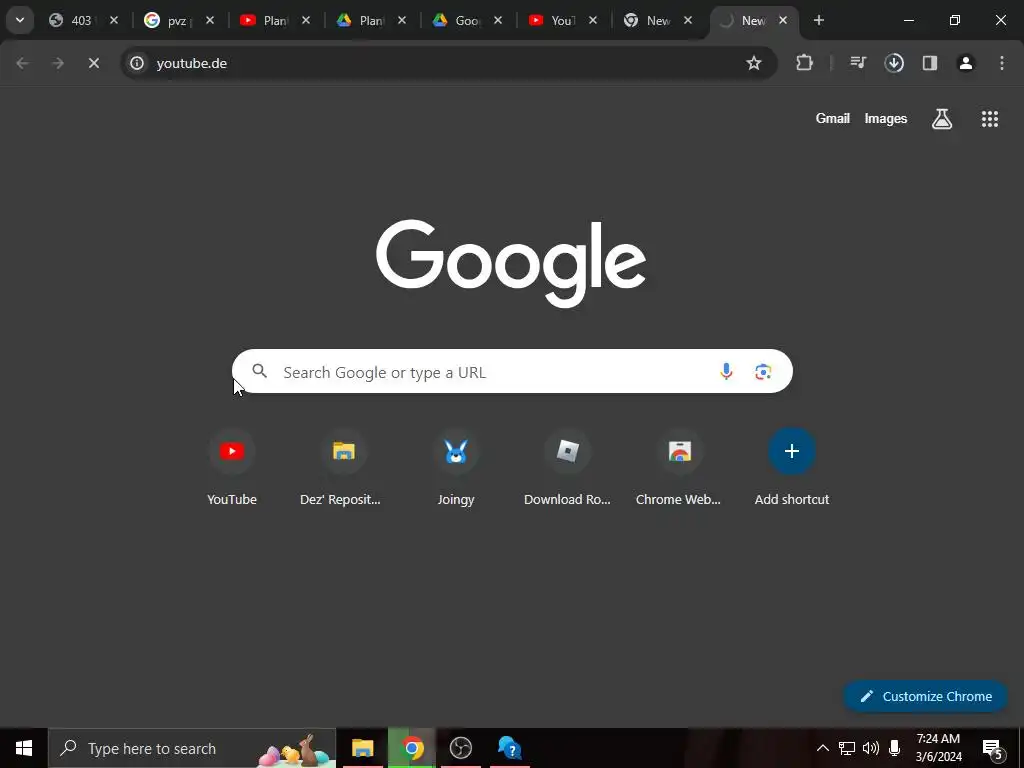Stop loading the page
The width and height of the screenshot is (1024, 768).
93,63
